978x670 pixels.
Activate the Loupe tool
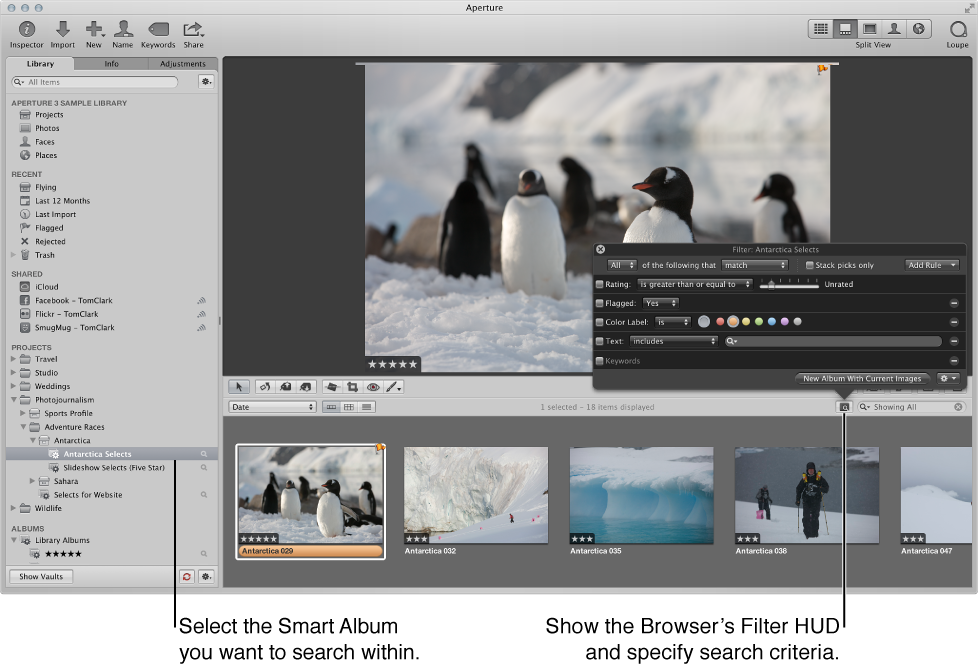click(x=957, y=30)
